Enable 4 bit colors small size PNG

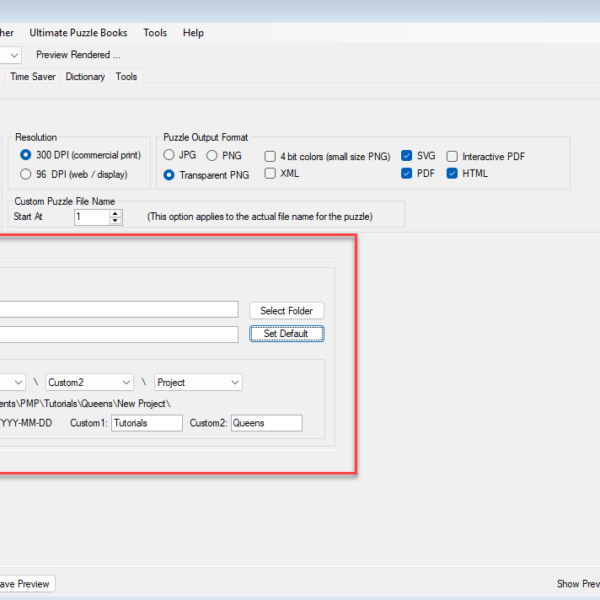point(271,157)
